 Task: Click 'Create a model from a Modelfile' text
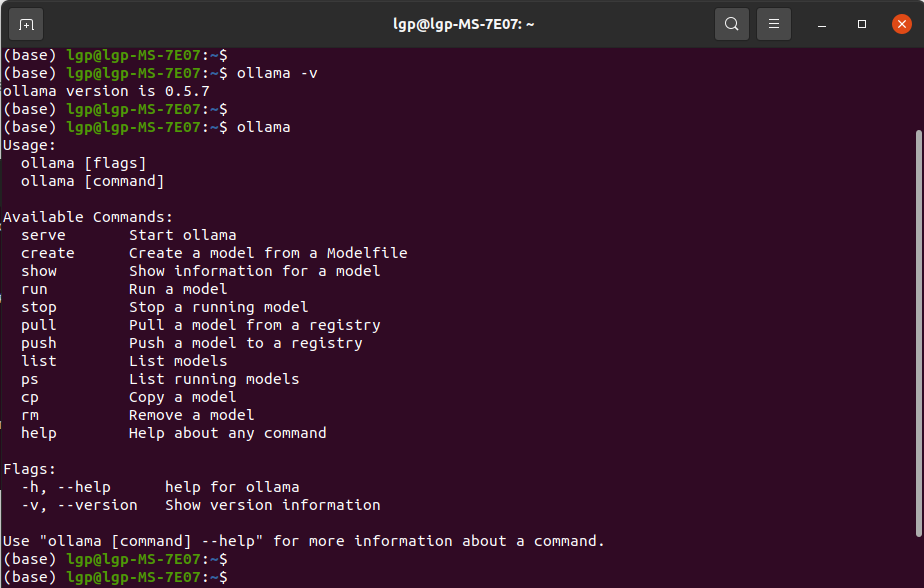268,253
